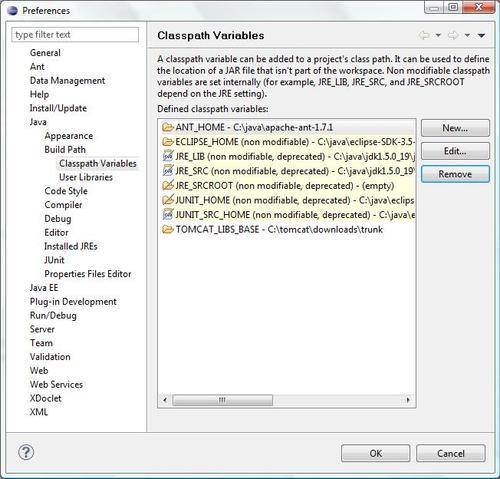500x479 pixels.
Task: Click the type filter text field
Action: (75, 35)
